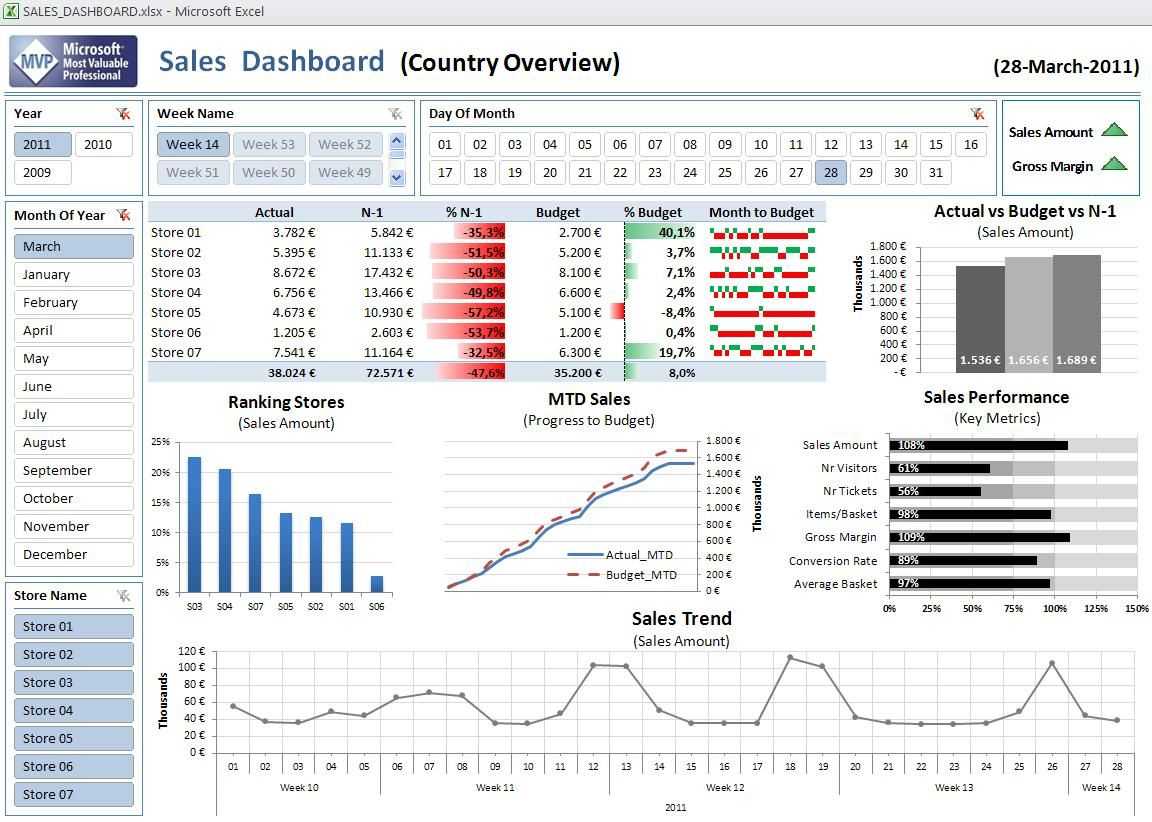Click the S03 bar in Ranking Stores

click(195, 524)
